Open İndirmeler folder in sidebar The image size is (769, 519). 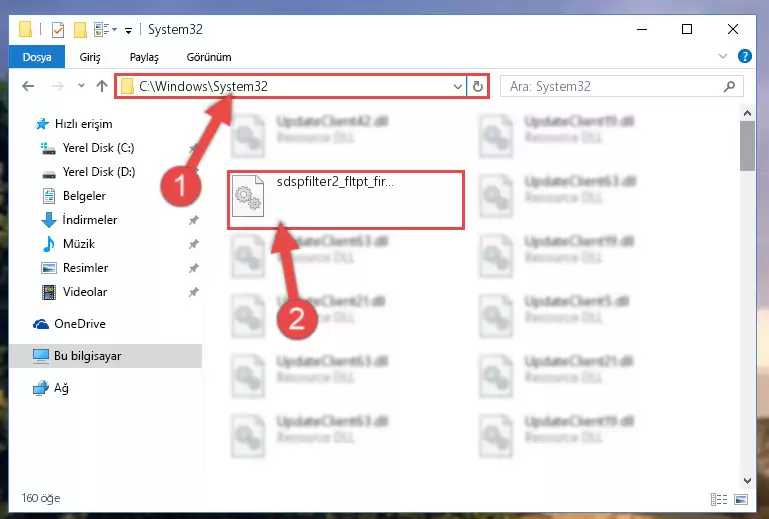[x=89, y=220]
